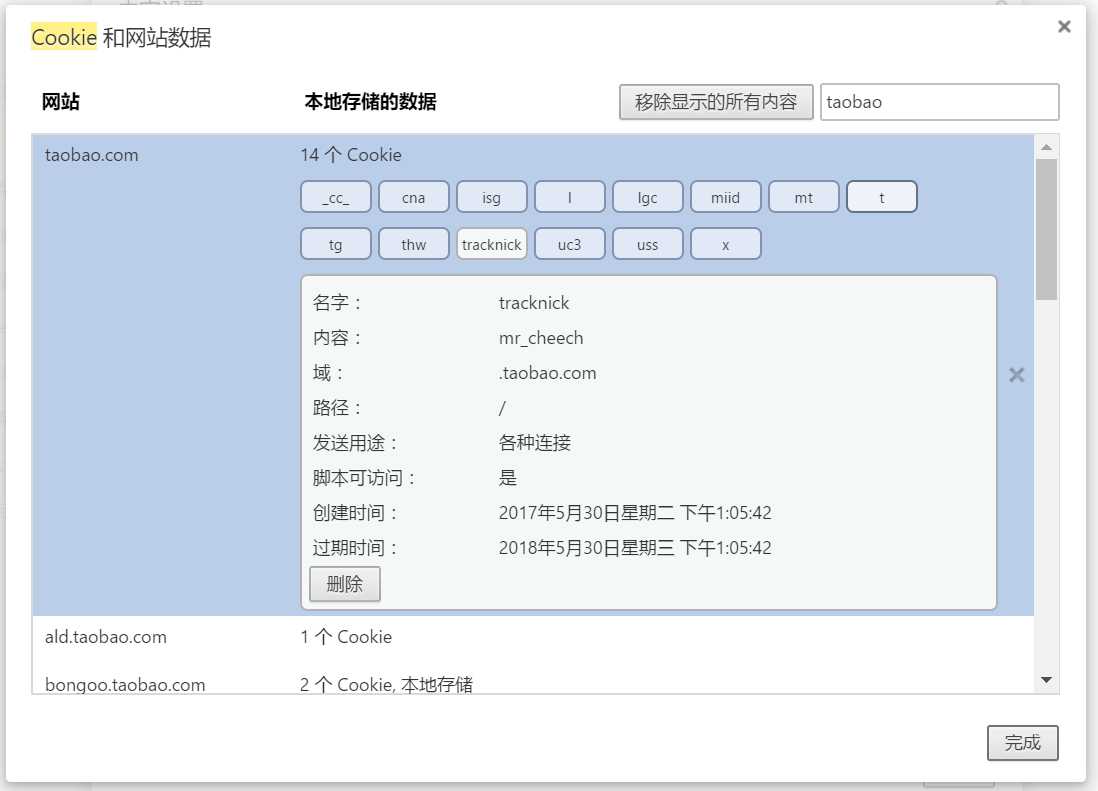The height and width of the screenshot is (791, 1098).
Task: Click the creation time 2017年5月30日 value
Action: point(635,513)
